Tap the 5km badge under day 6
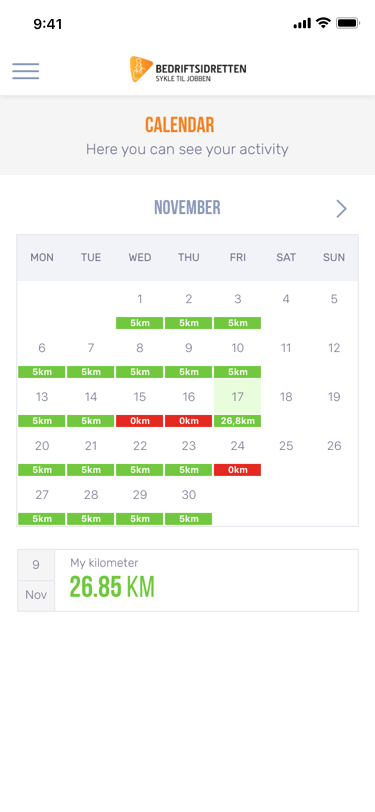375x812 pixels. [42, 372]
